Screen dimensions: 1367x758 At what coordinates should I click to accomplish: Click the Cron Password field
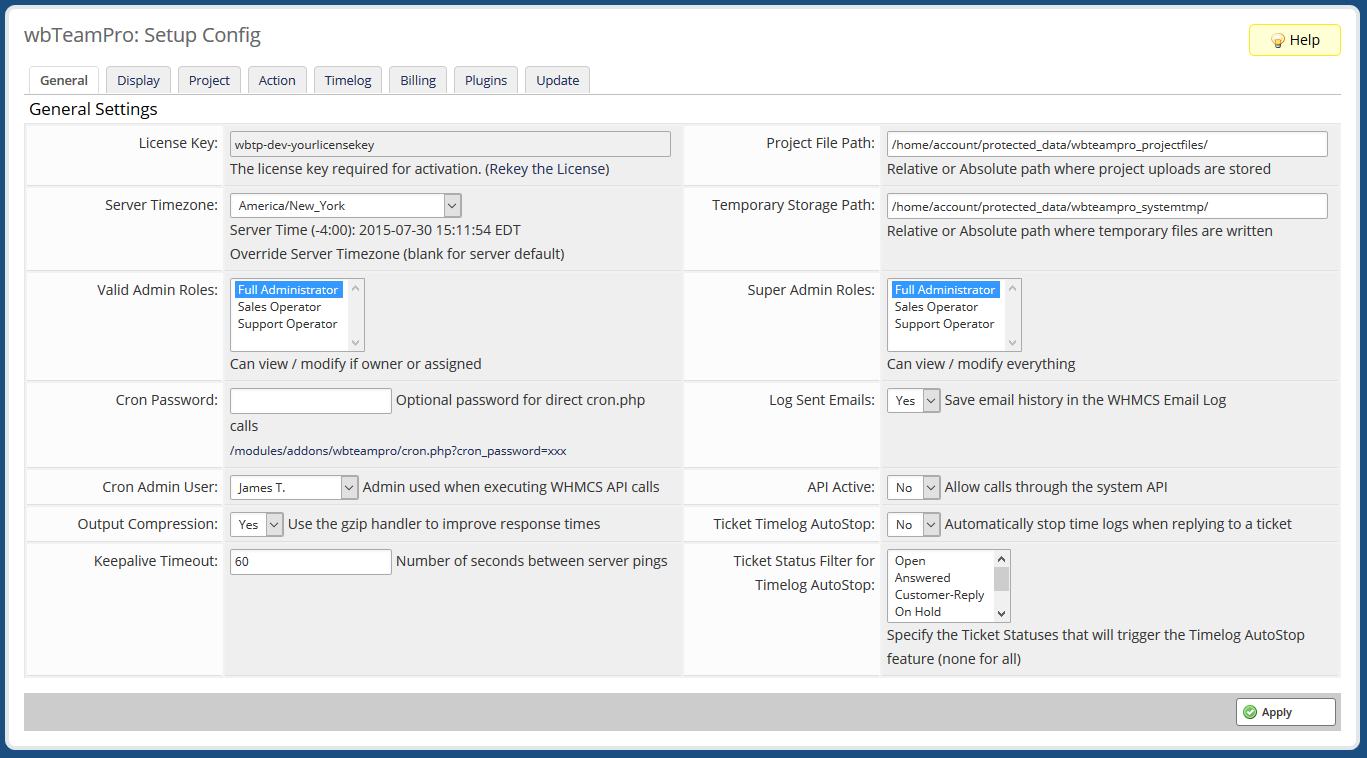pos(310,400)
